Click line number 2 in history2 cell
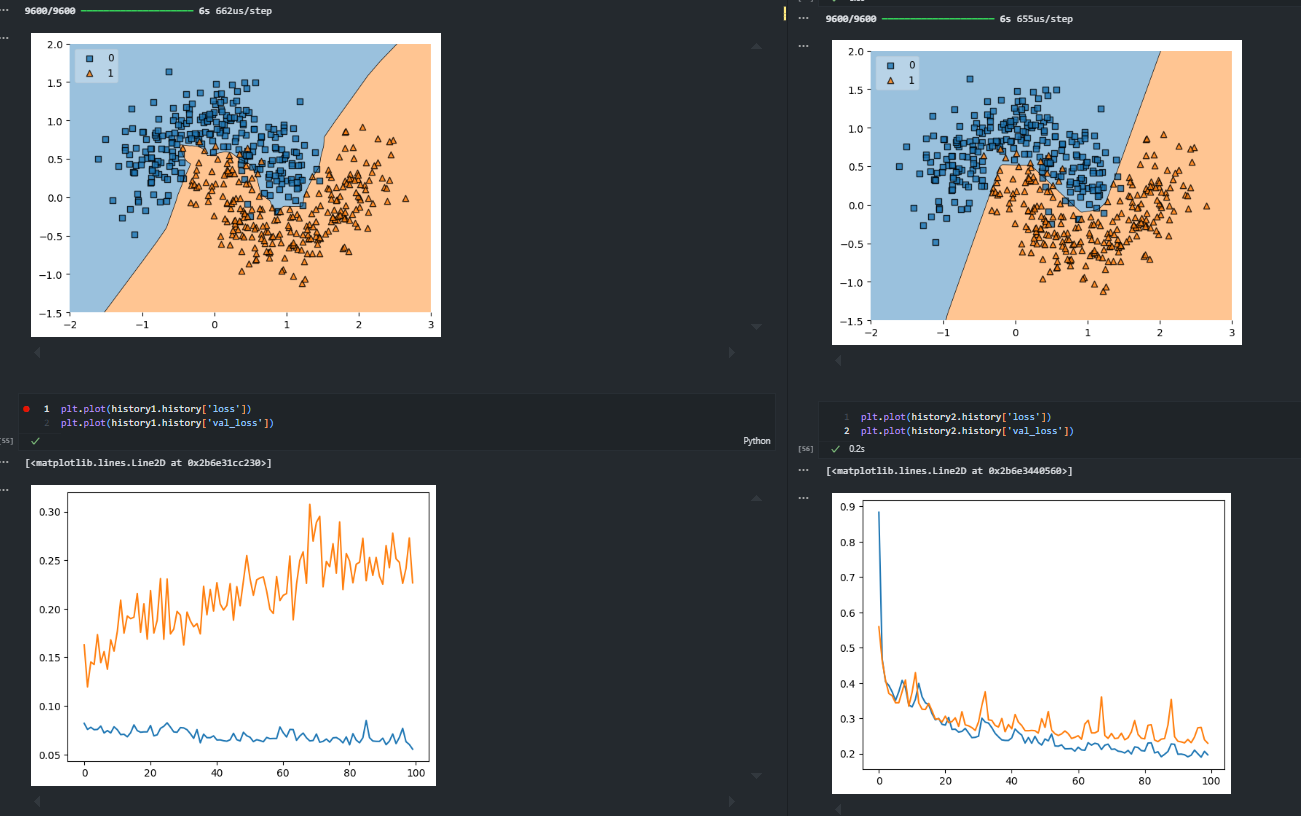This screenshot has height=816, width=1301. coord(846,430)
